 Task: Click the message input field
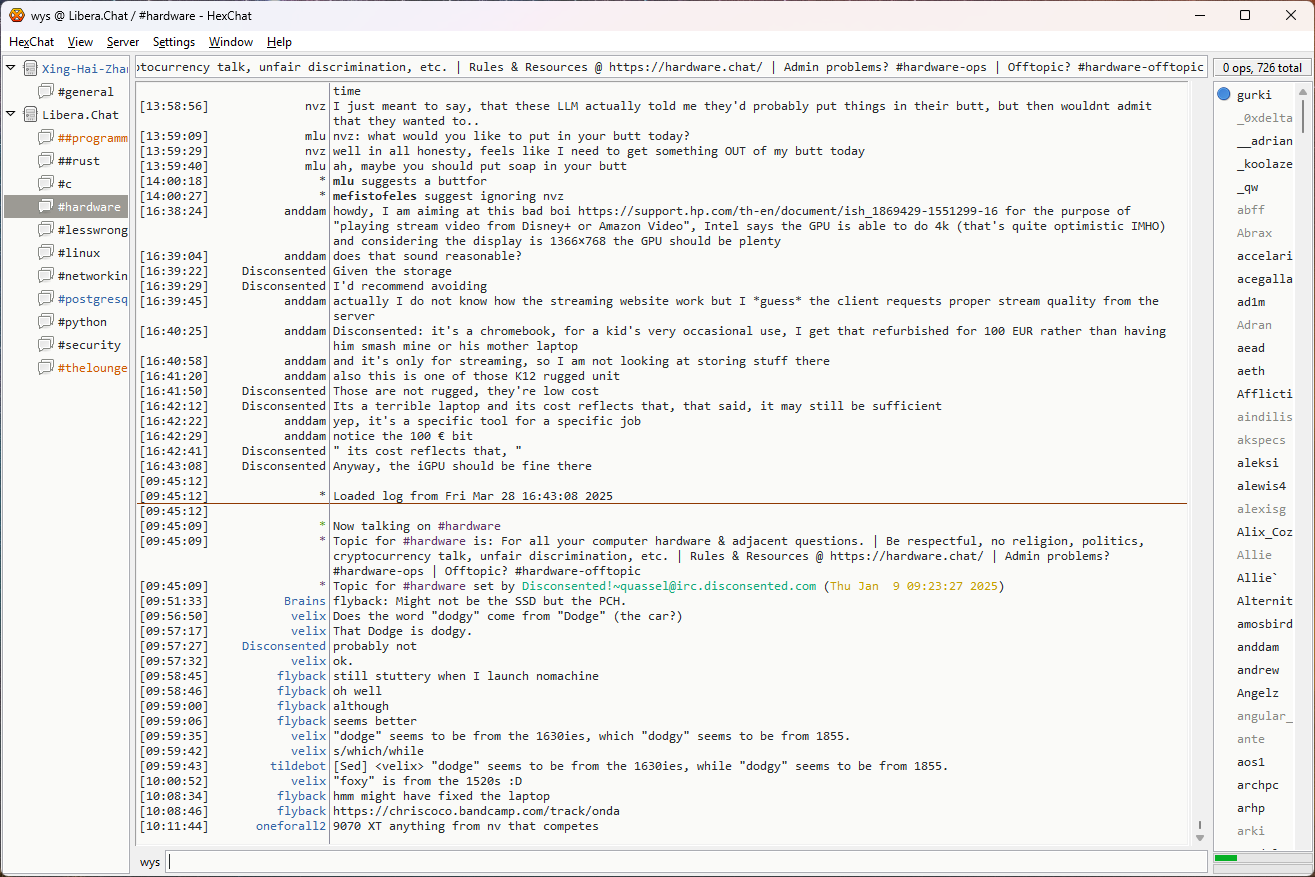pyautogui.click(x=686, y=862)
